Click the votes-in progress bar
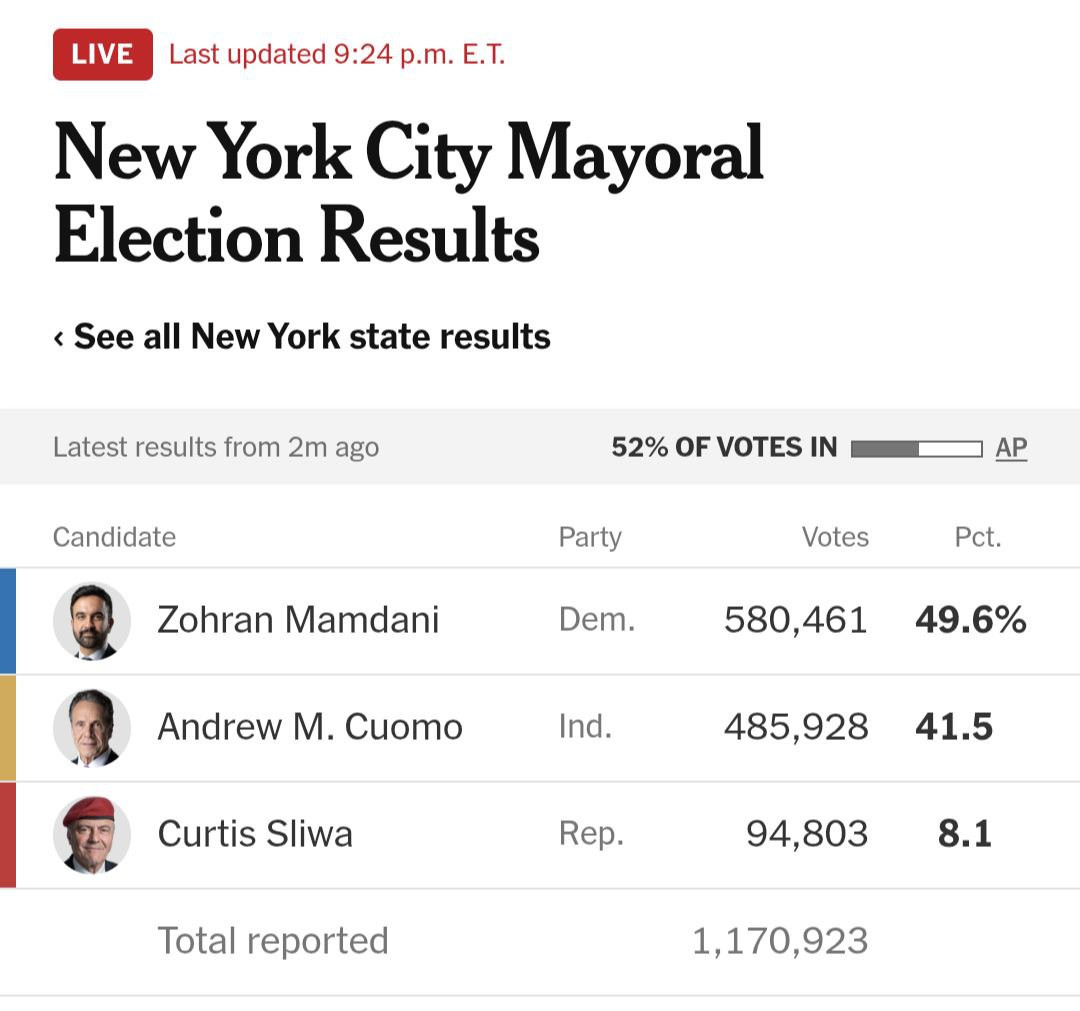1080x1011 pixels. click(915, 449)
